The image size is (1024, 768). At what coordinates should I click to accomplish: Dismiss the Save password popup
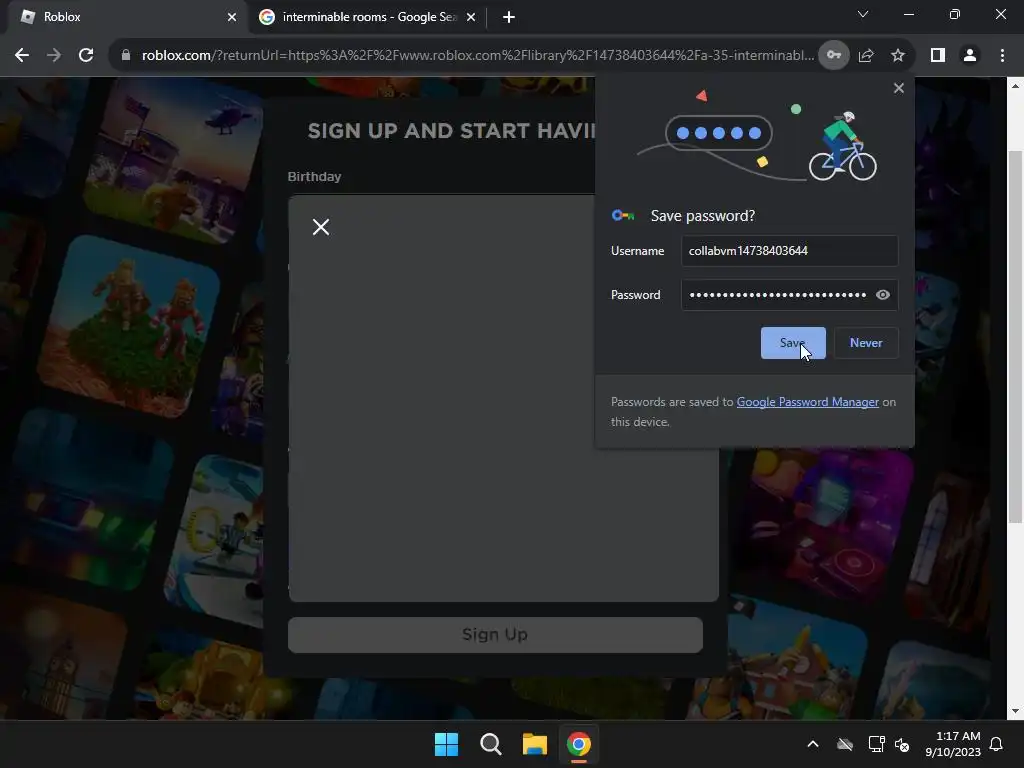(x=899, y=88)
